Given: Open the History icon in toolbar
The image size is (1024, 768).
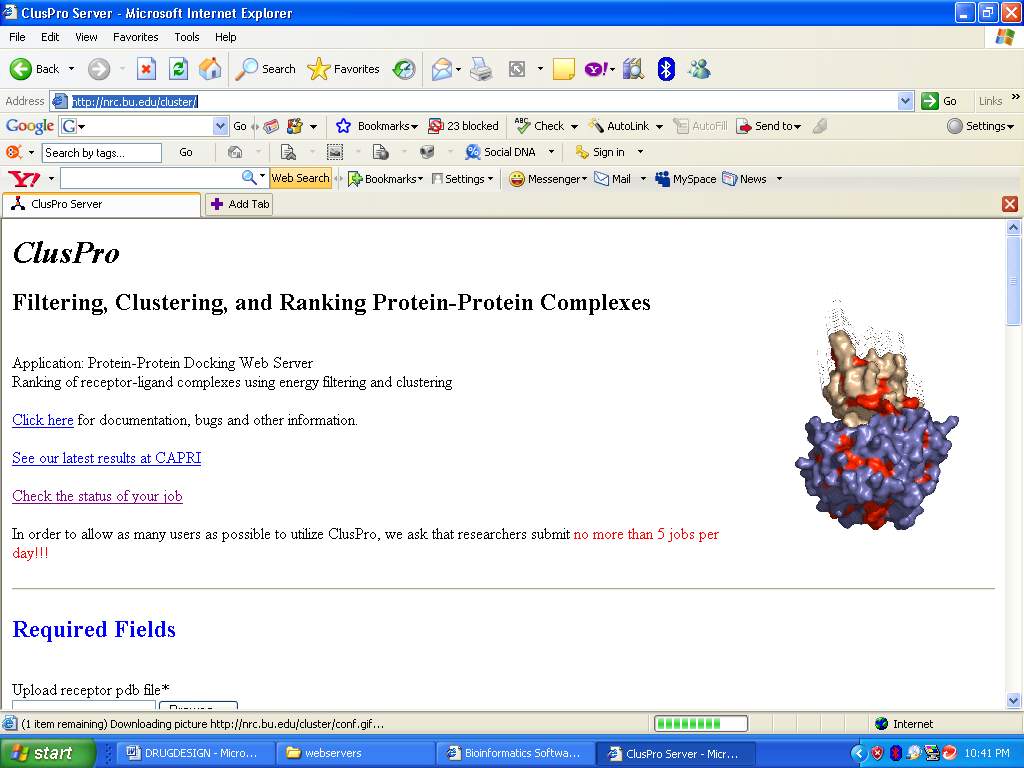Looking at the screenshot, I should [x=404, y=69].
